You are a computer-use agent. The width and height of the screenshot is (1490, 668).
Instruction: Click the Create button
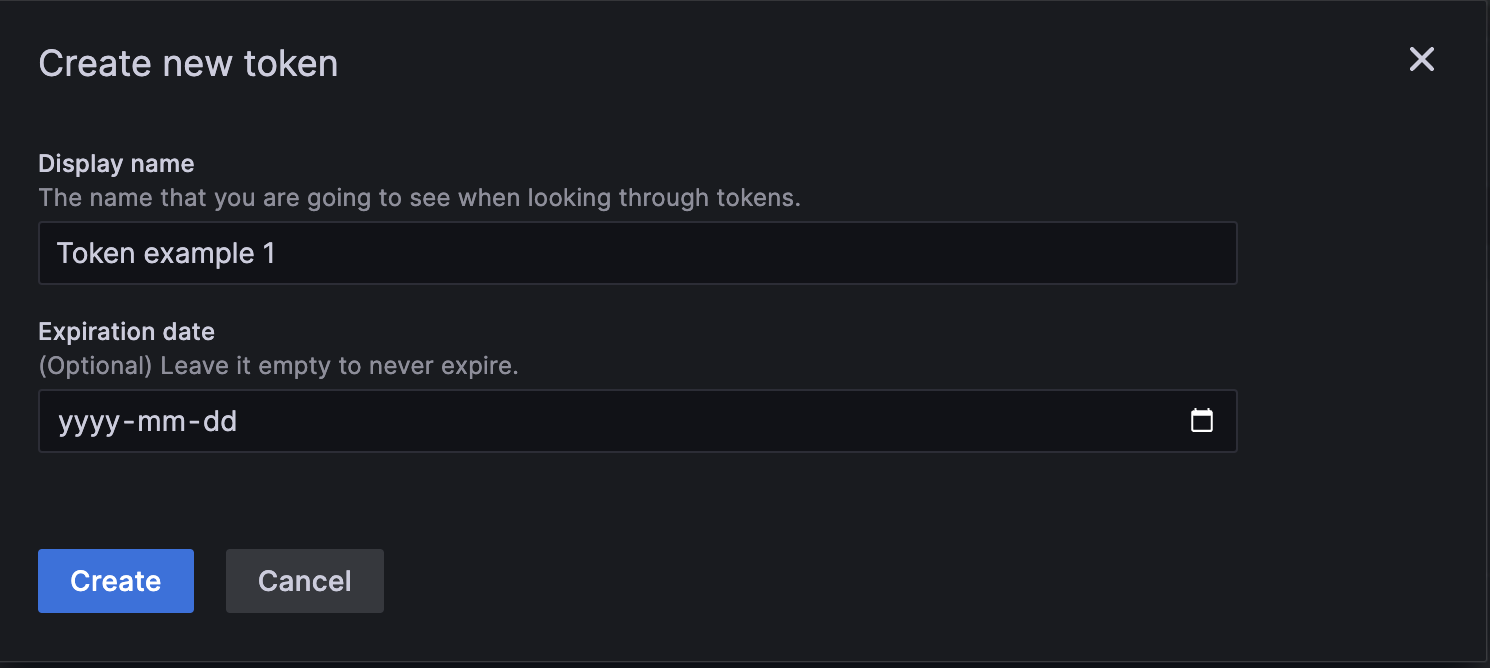tap(115, 581)
